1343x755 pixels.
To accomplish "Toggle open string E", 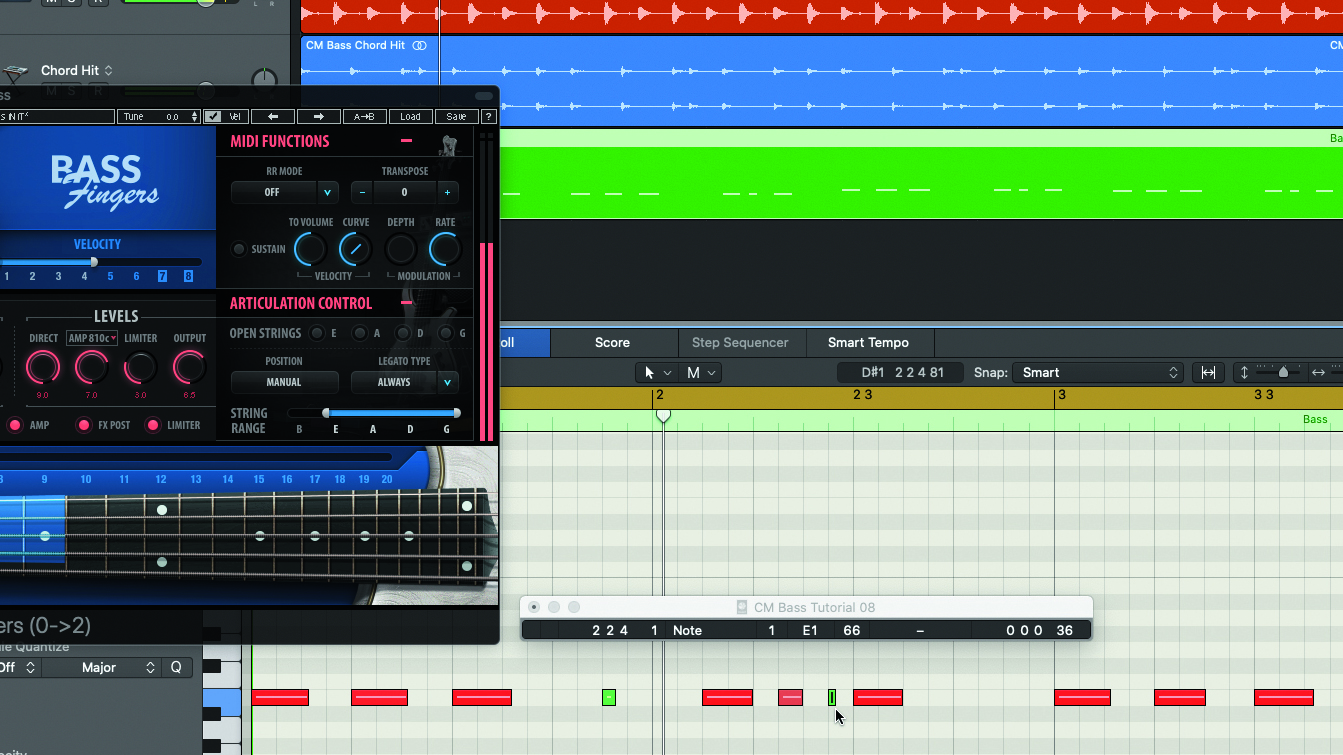I will [317, 333].
